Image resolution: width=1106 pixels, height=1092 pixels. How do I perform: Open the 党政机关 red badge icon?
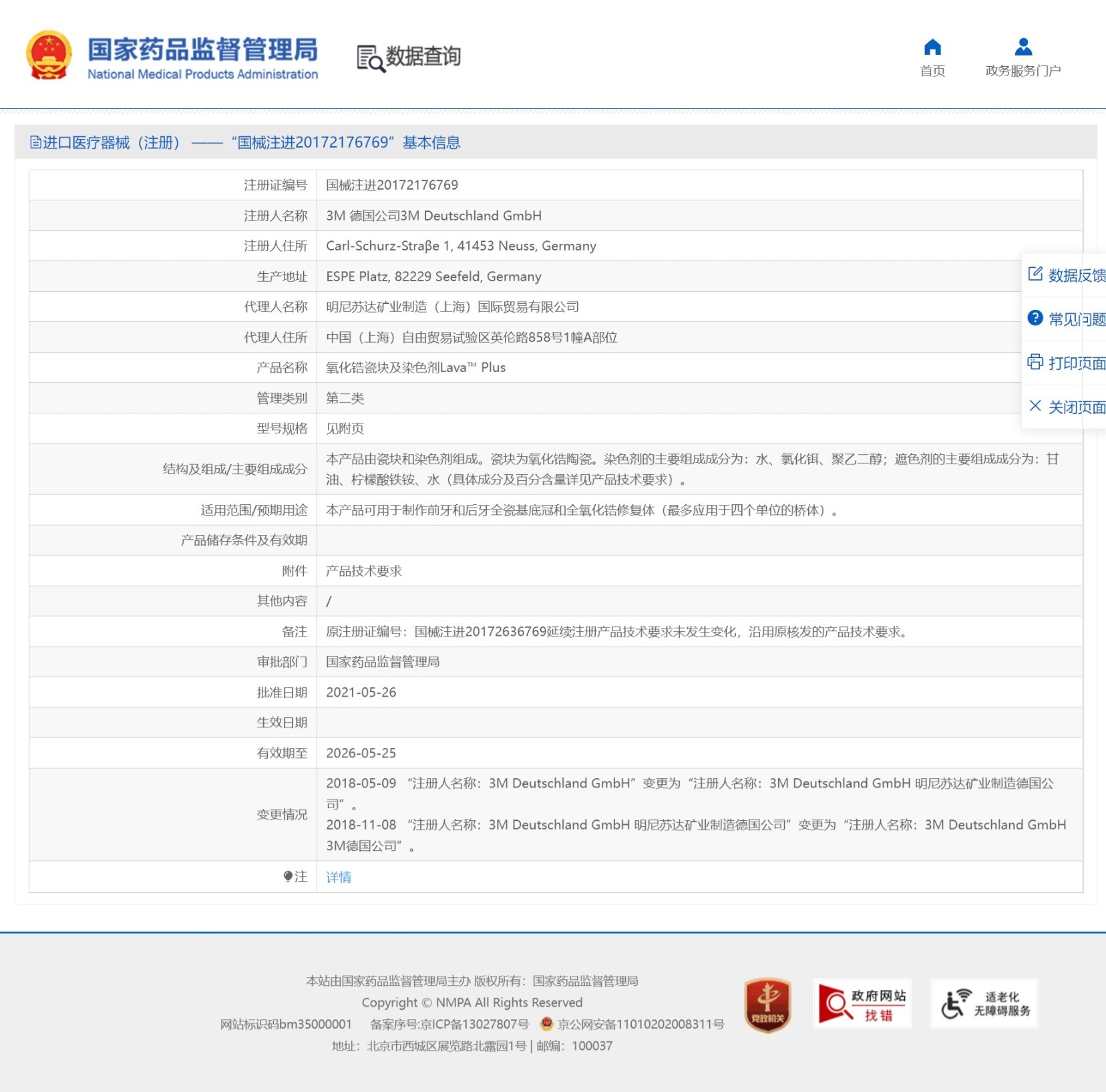click(x=768, y=1005)
